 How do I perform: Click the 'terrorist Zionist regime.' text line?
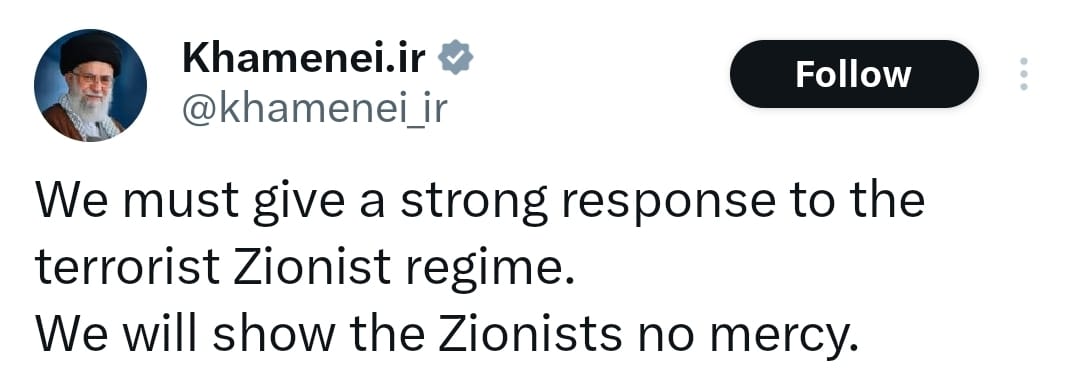tap(304, 268)
